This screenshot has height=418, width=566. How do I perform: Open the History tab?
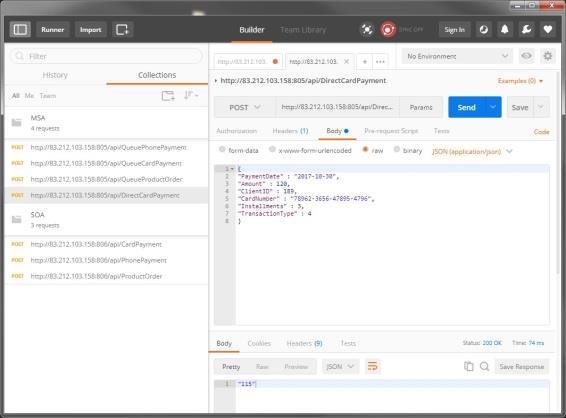tap(55, 75)
